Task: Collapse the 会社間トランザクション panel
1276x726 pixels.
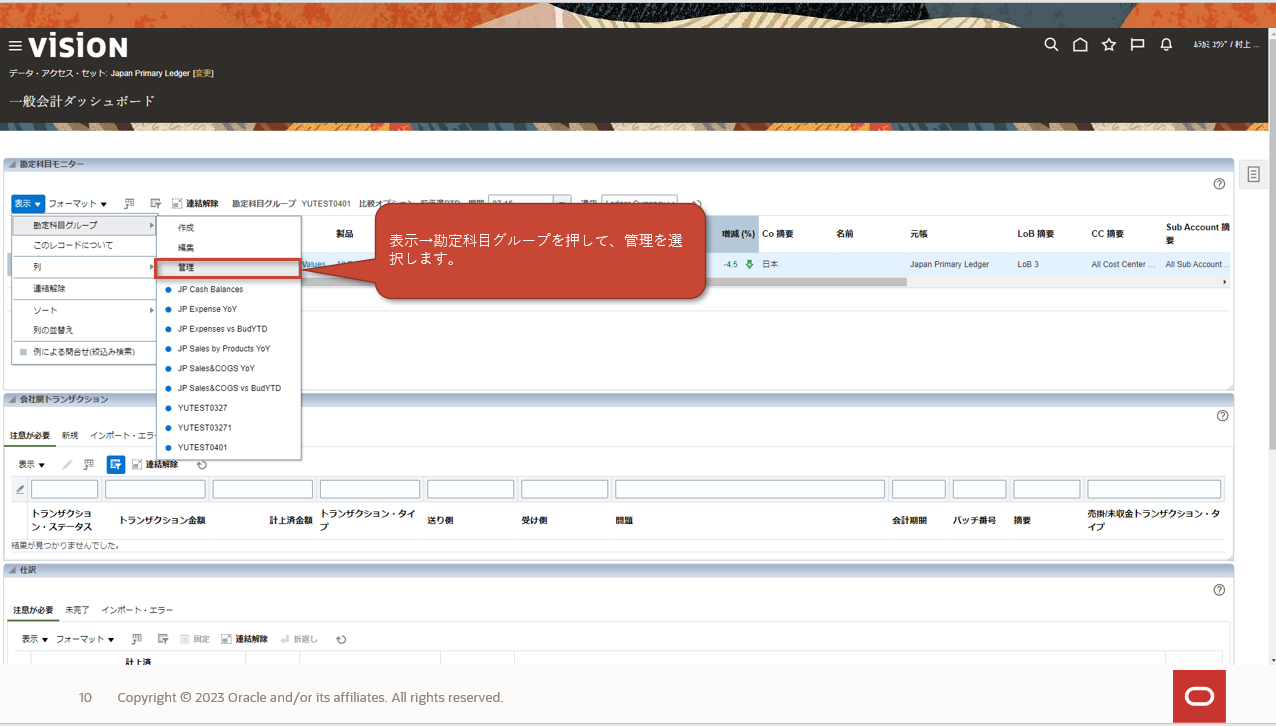Action: [x=12, y=399]
